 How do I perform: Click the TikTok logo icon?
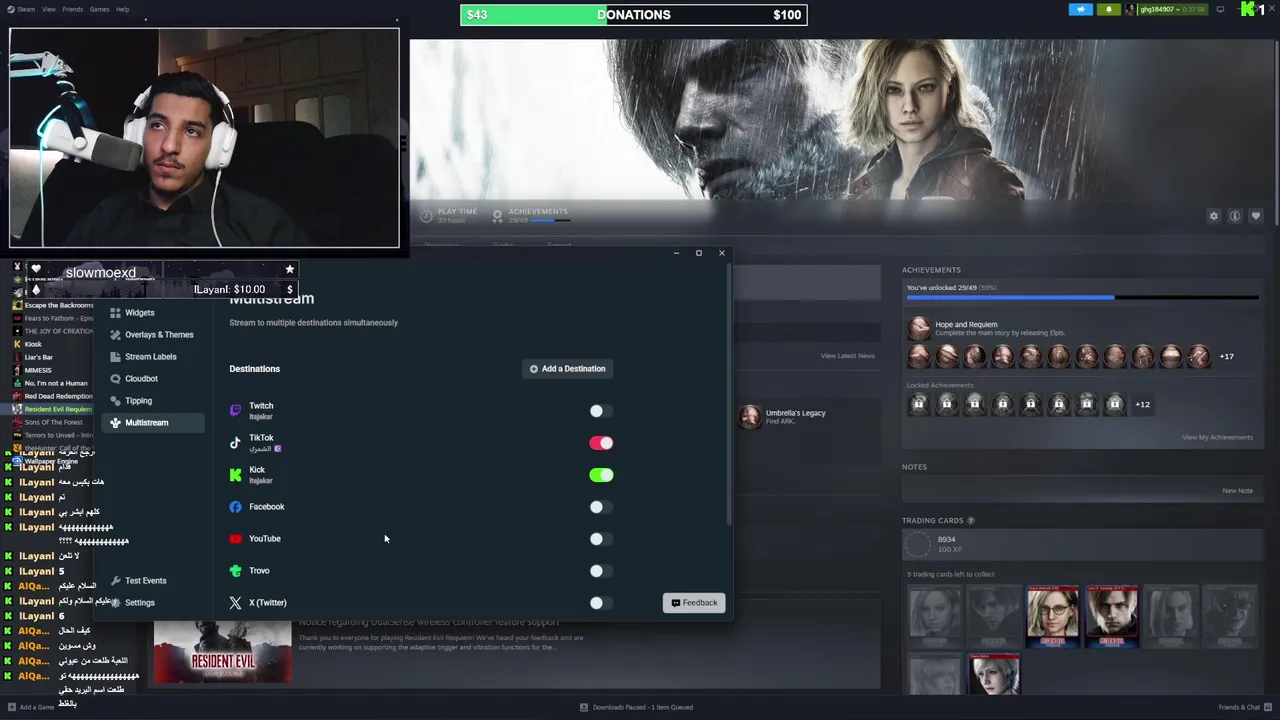(235, 442)
